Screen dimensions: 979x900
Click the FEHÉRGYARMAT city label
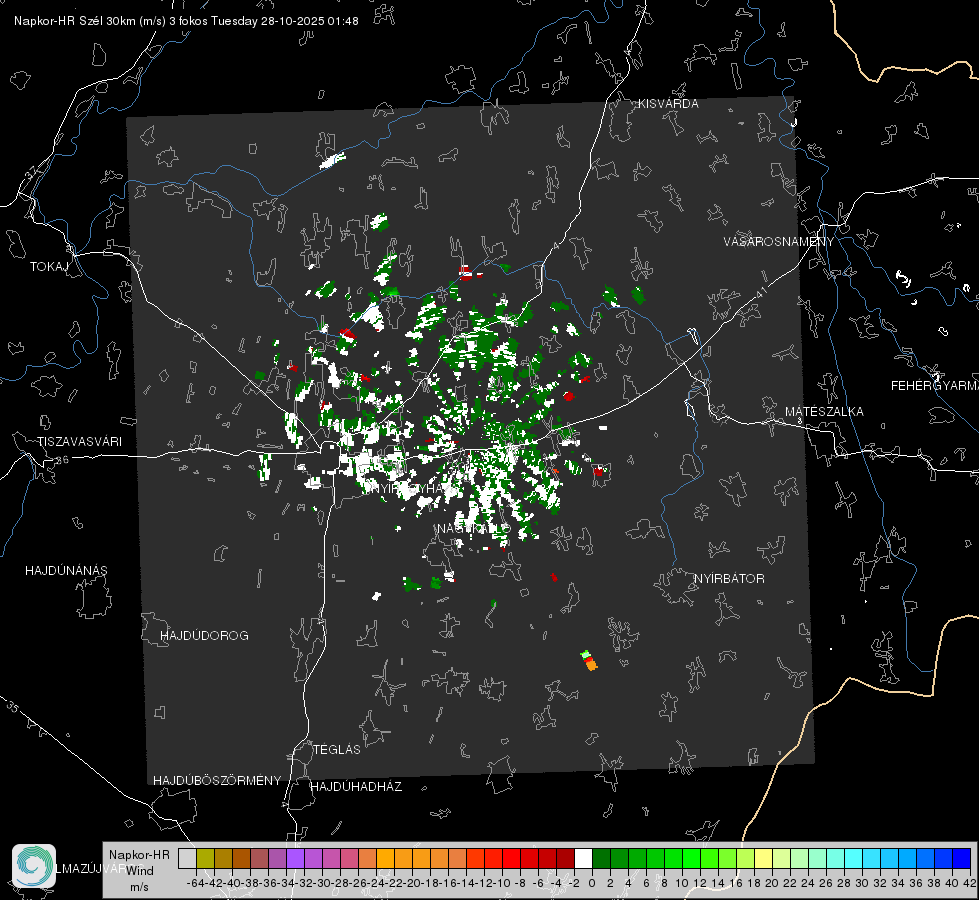coord(934,386)
